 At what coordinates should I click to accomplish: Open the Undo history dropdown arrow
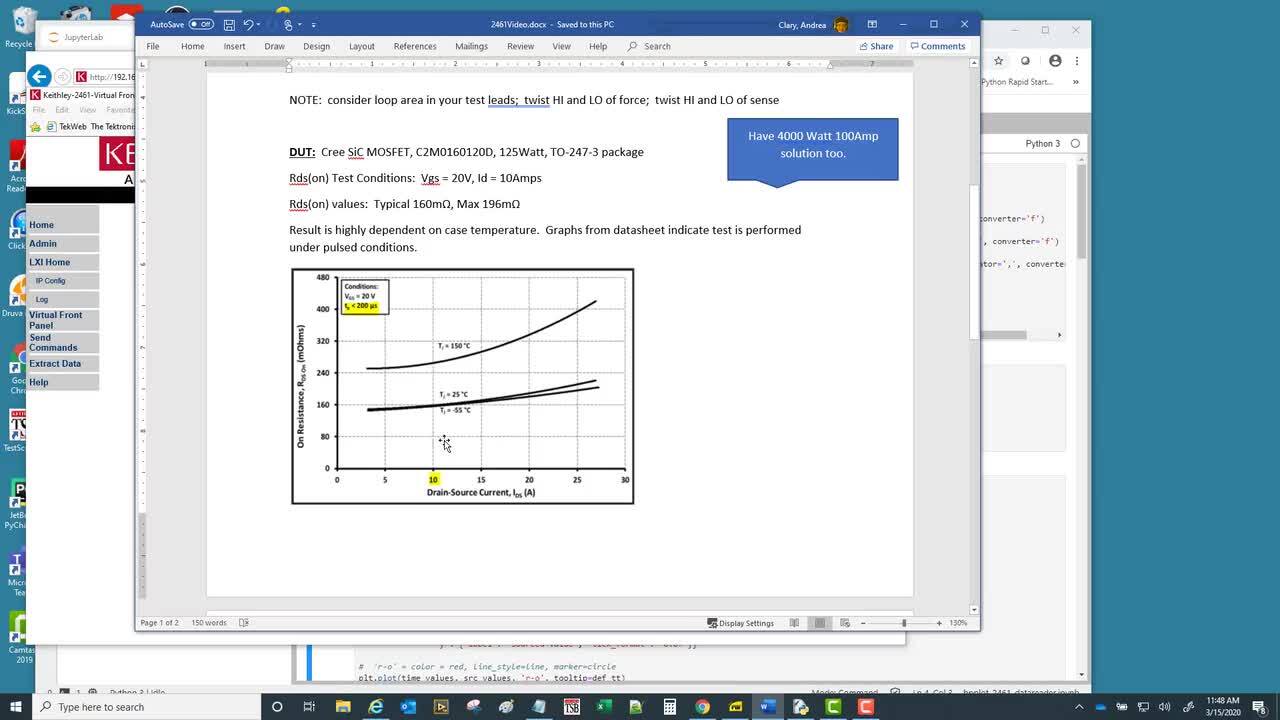pos(259,24)
